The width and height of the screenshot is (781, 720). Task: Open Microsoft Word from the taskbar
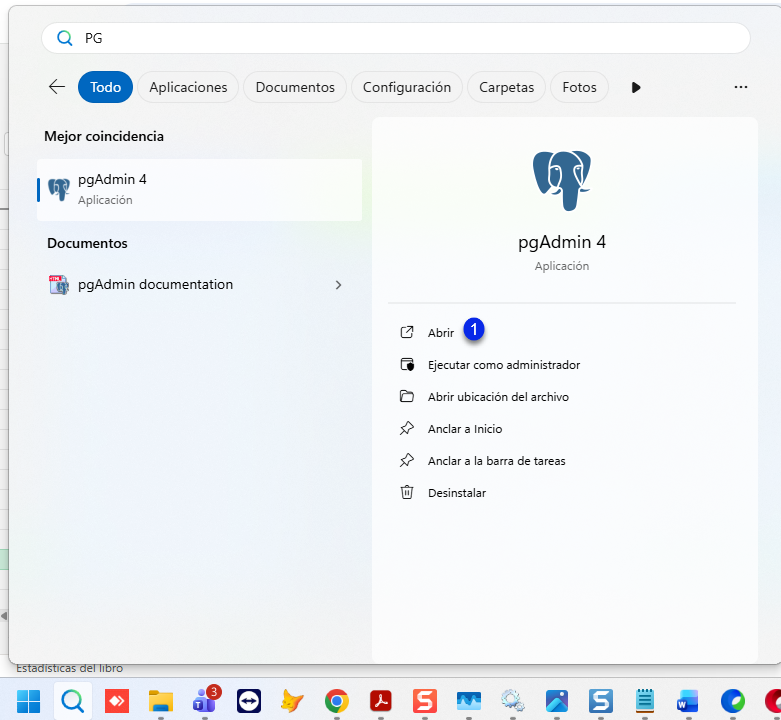688,702
